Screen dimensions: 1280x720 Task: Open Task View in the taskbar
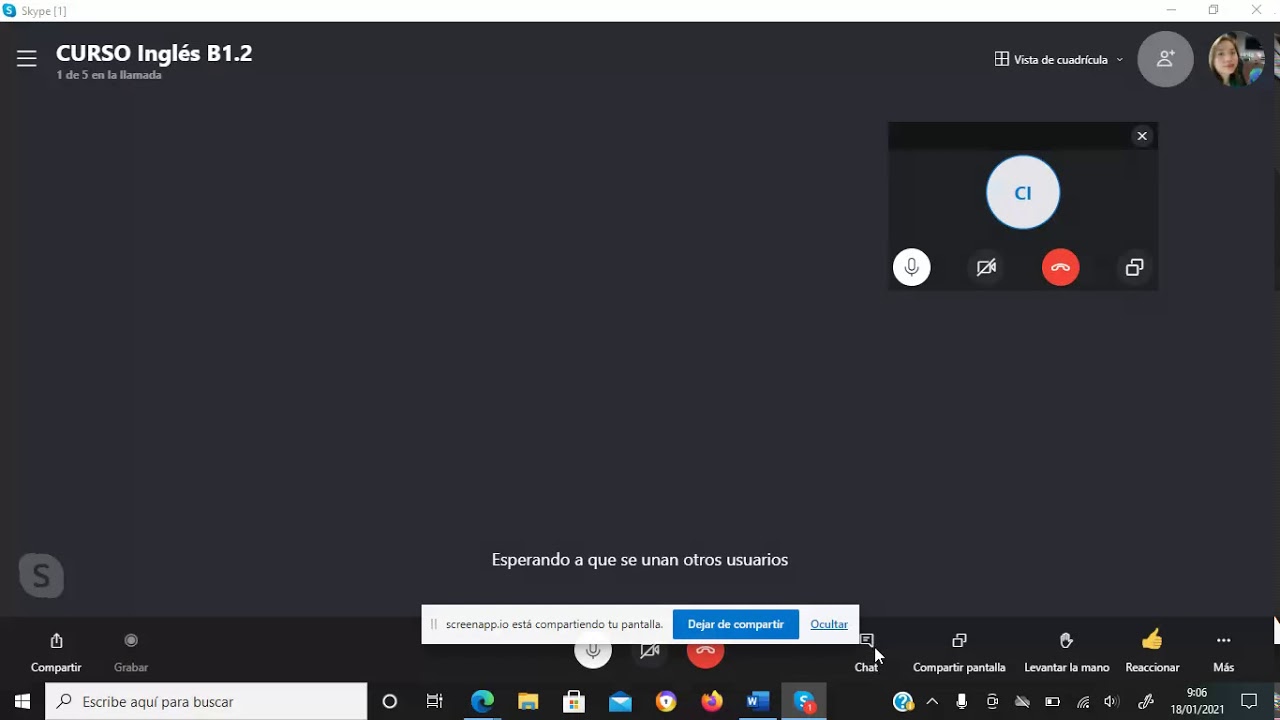coord(435,702)
